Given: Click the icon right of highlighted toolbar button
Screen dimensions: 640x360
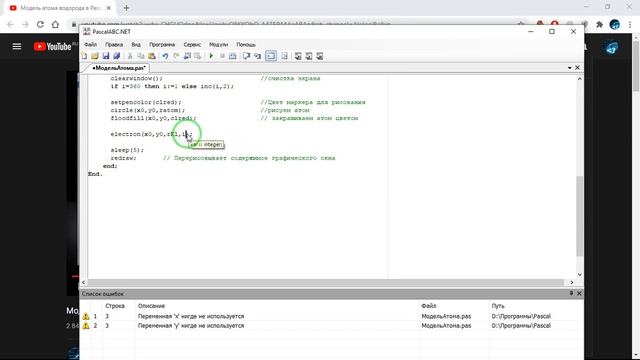Looking at the screenshot, I should [x=284, y=56].
